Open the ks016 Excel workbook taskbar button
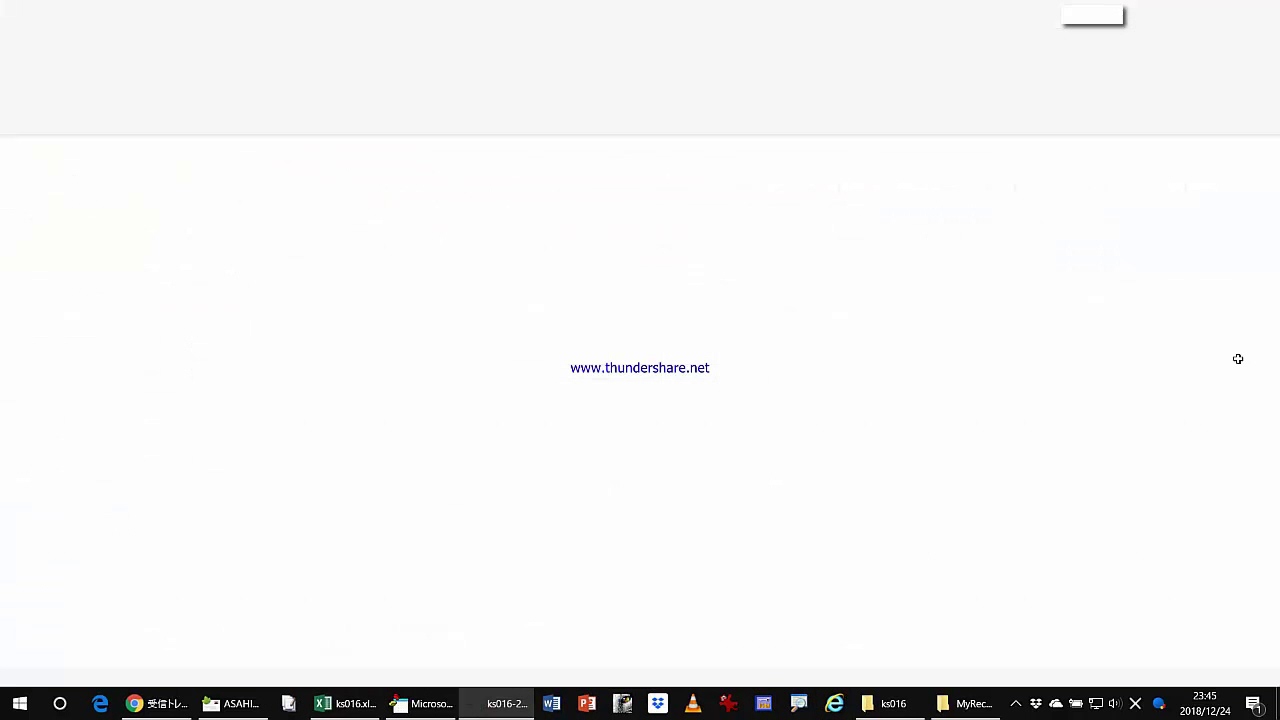This screenshot has width=1280, height=720. (x=345, y=704)
